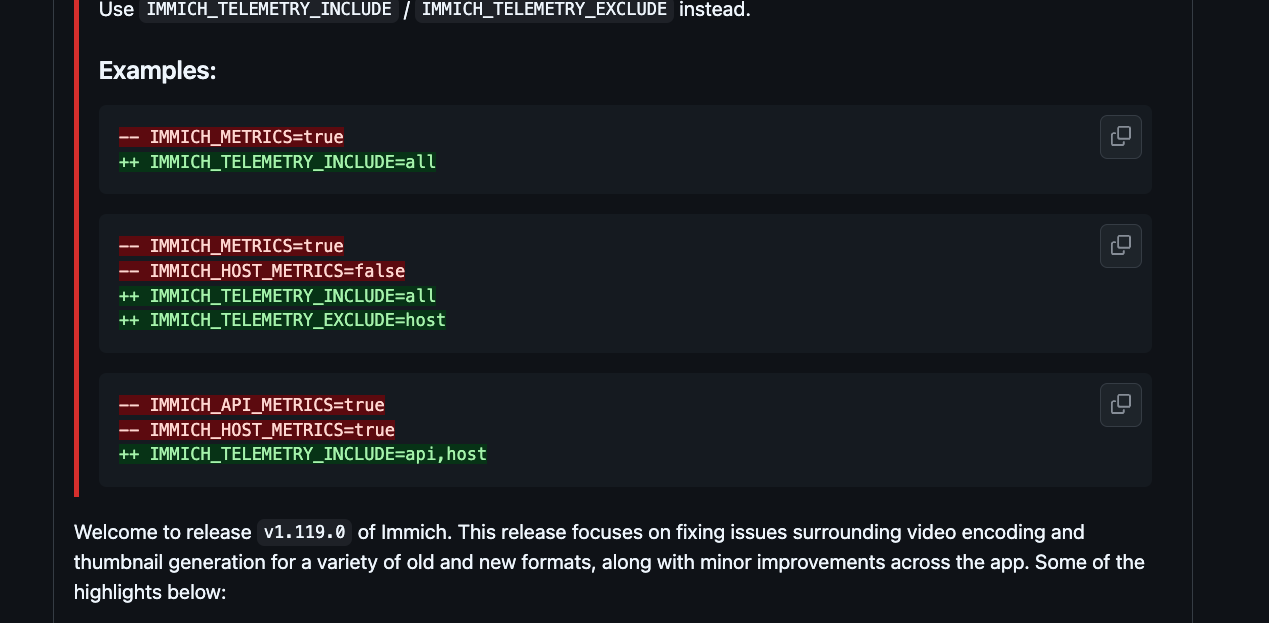This screenshot has height=623, width=1269.
Task: Click the word "instead." after the inline codes
Action: point(714,10)
